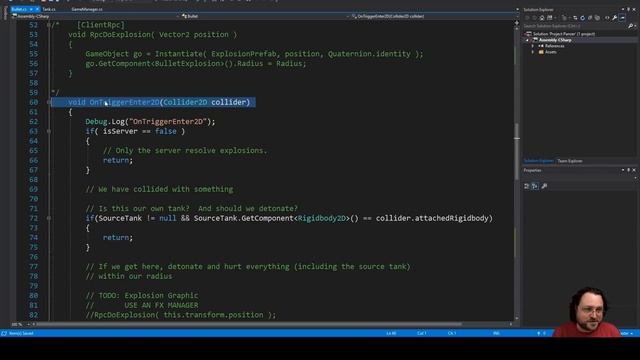Open the Bullet class dropdown in navigation bar
This screenshot has width=640, height=360.
click(265, 16)
